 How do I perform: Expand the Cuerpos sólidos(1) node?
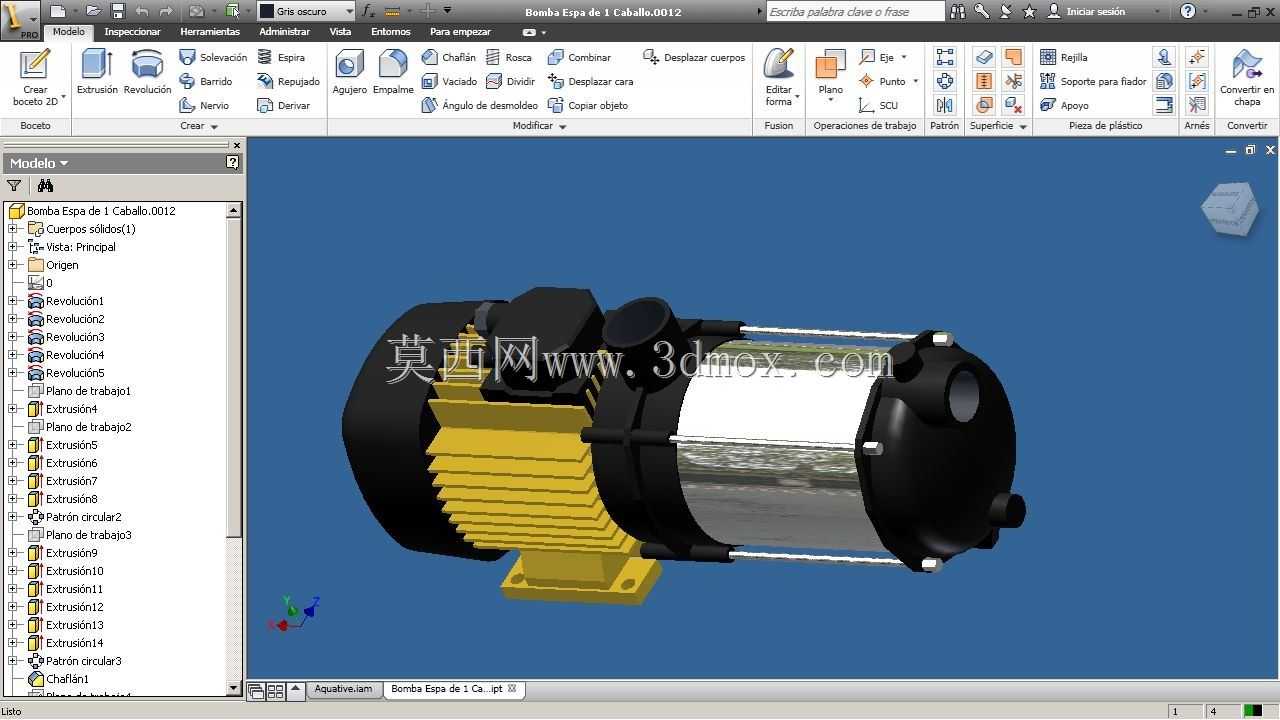click(13, 229)
